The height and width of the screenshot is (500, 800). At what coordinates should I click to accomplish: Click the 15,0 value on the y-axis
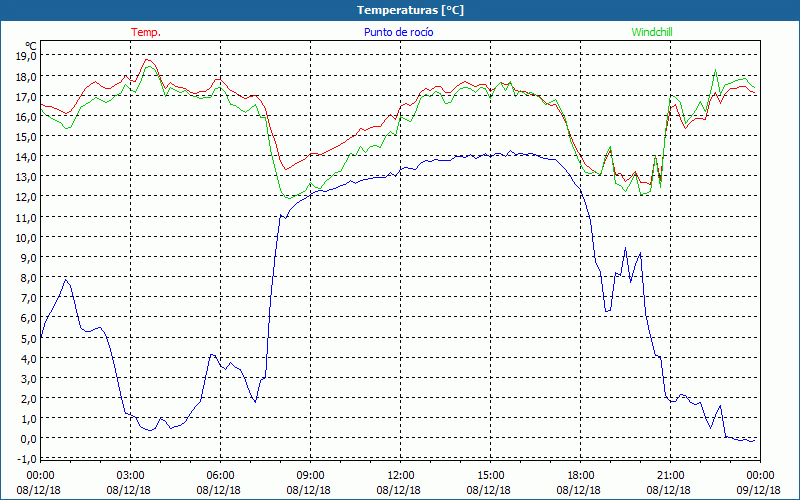coord(27,136)
